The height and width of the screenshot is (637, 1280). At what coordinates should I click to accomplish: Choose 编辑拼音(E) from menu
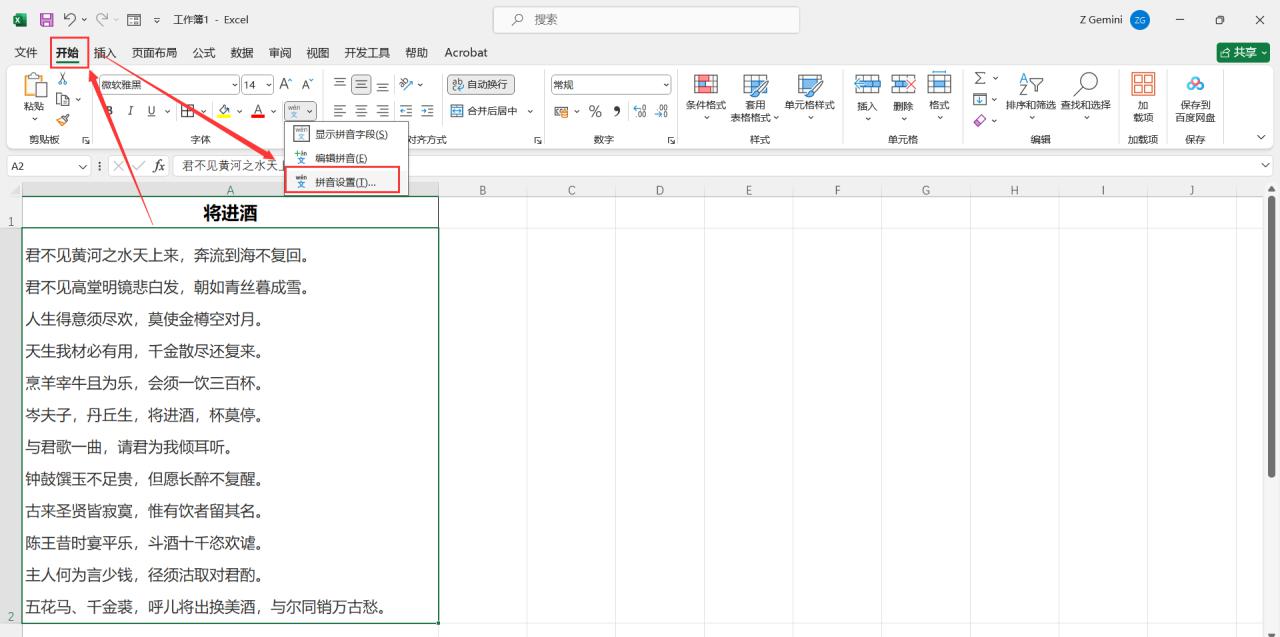click(345, 158)
